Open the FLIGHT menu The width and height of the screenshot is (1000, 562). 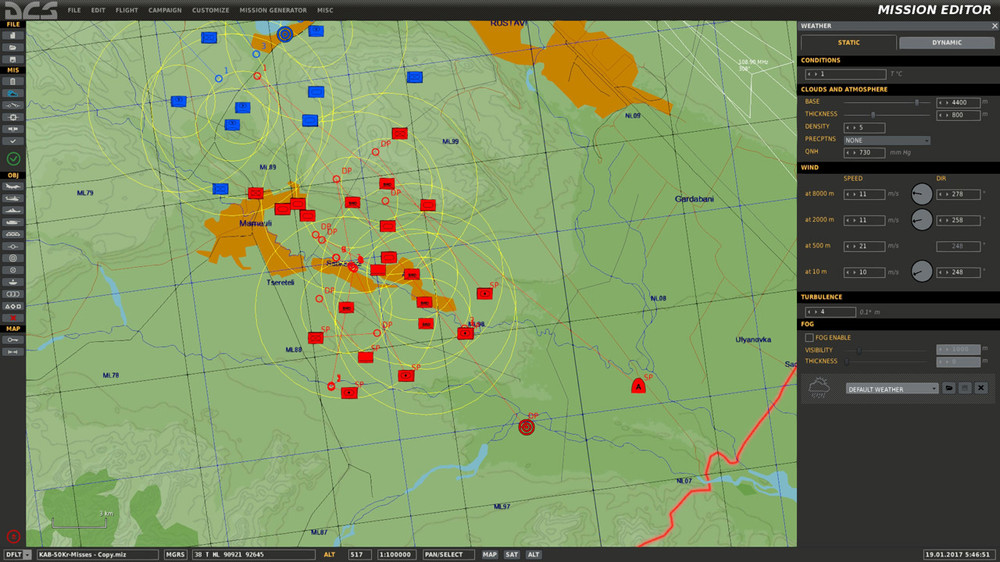pyautogui.click(x=126, y=10)
